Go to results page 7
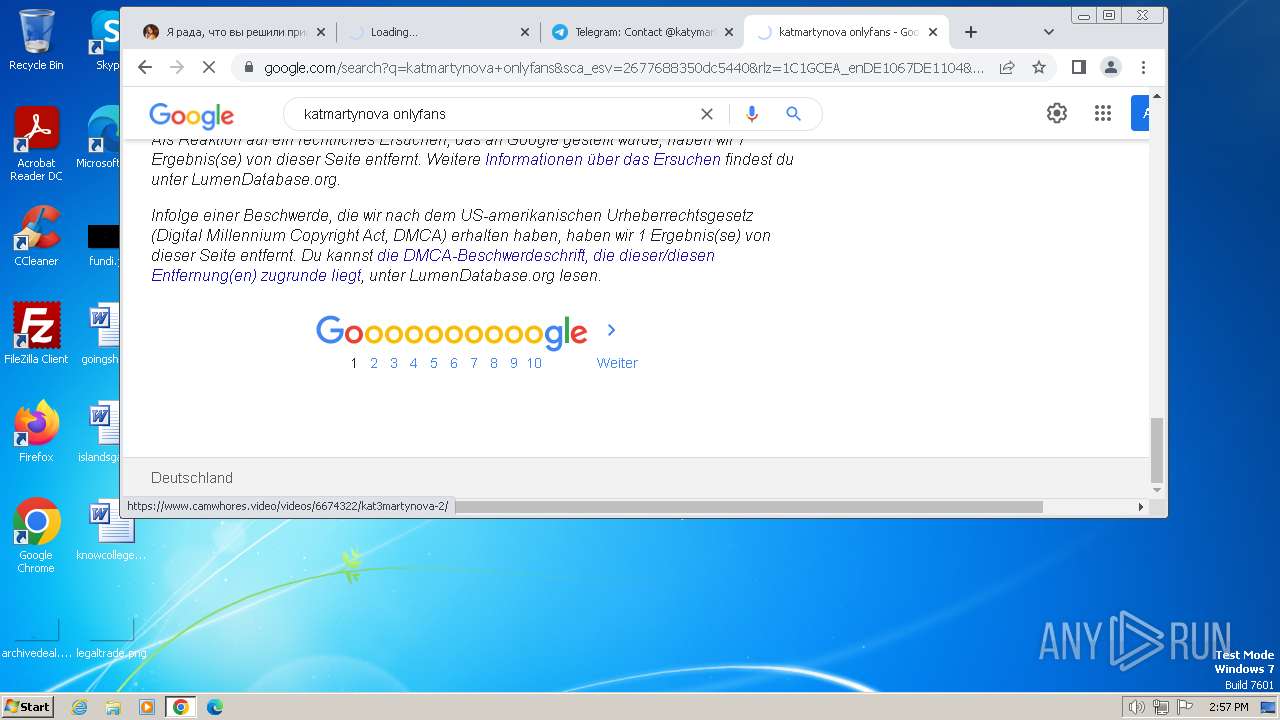 [474, 363]
